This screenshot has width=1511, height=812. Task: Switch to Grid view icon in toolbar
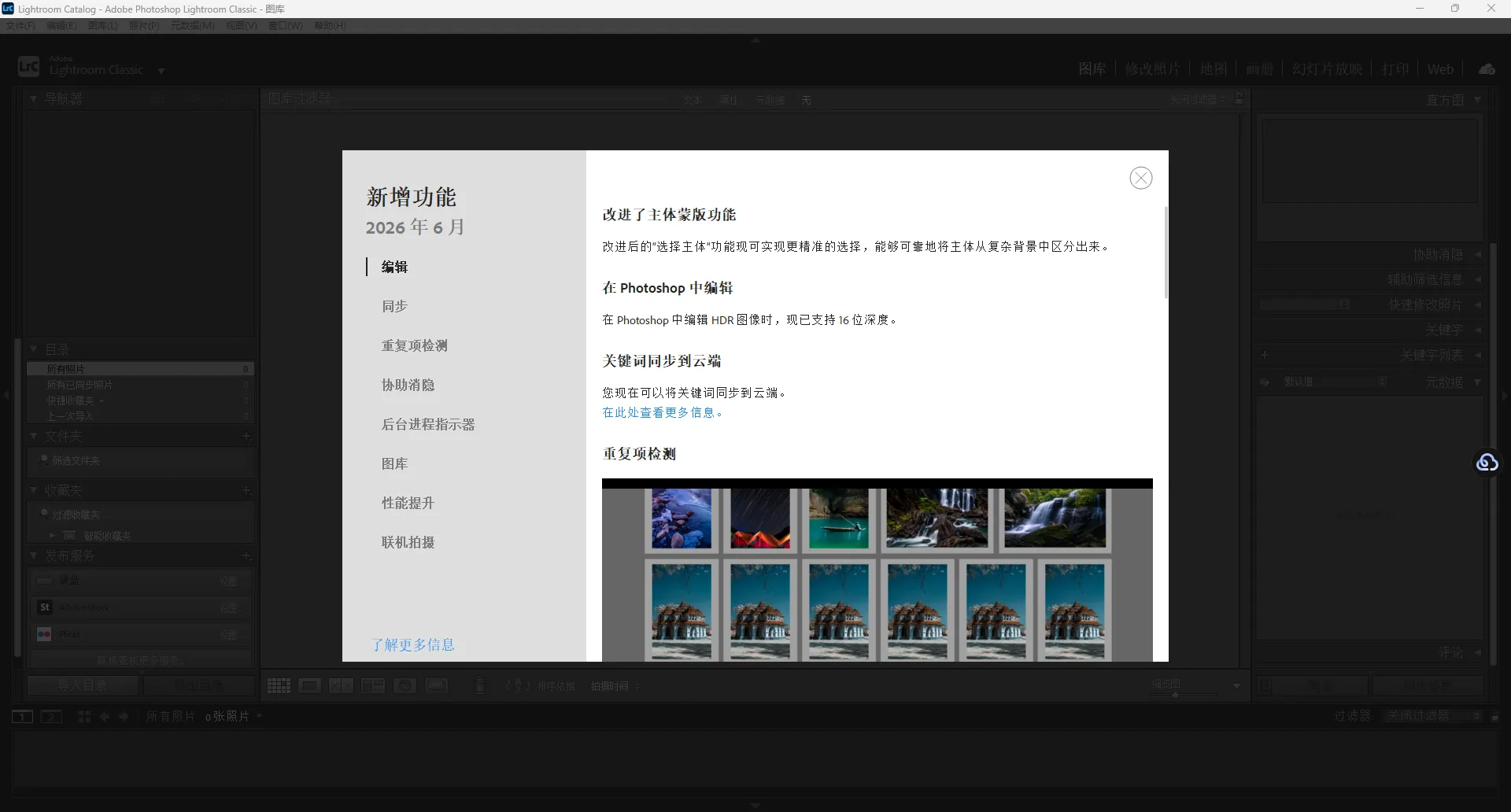(x=279, y=686)
